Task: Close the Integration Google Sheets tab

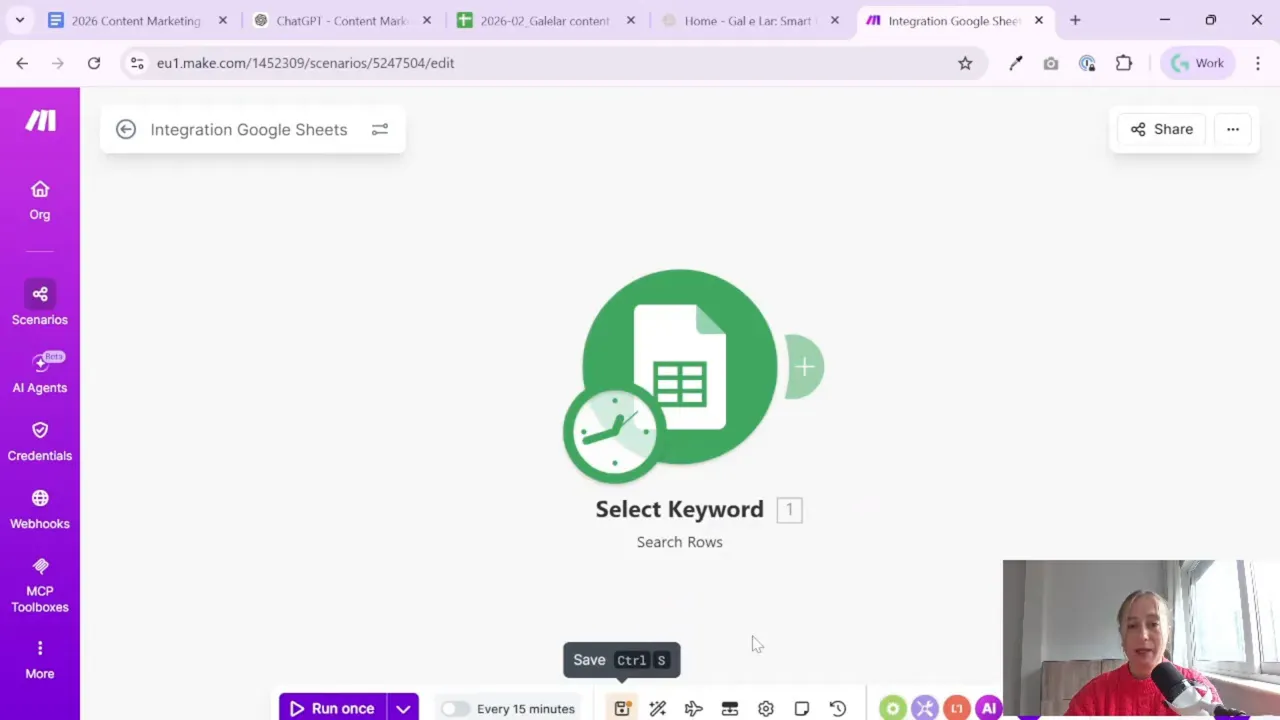Action: (x=1039, y=20)
